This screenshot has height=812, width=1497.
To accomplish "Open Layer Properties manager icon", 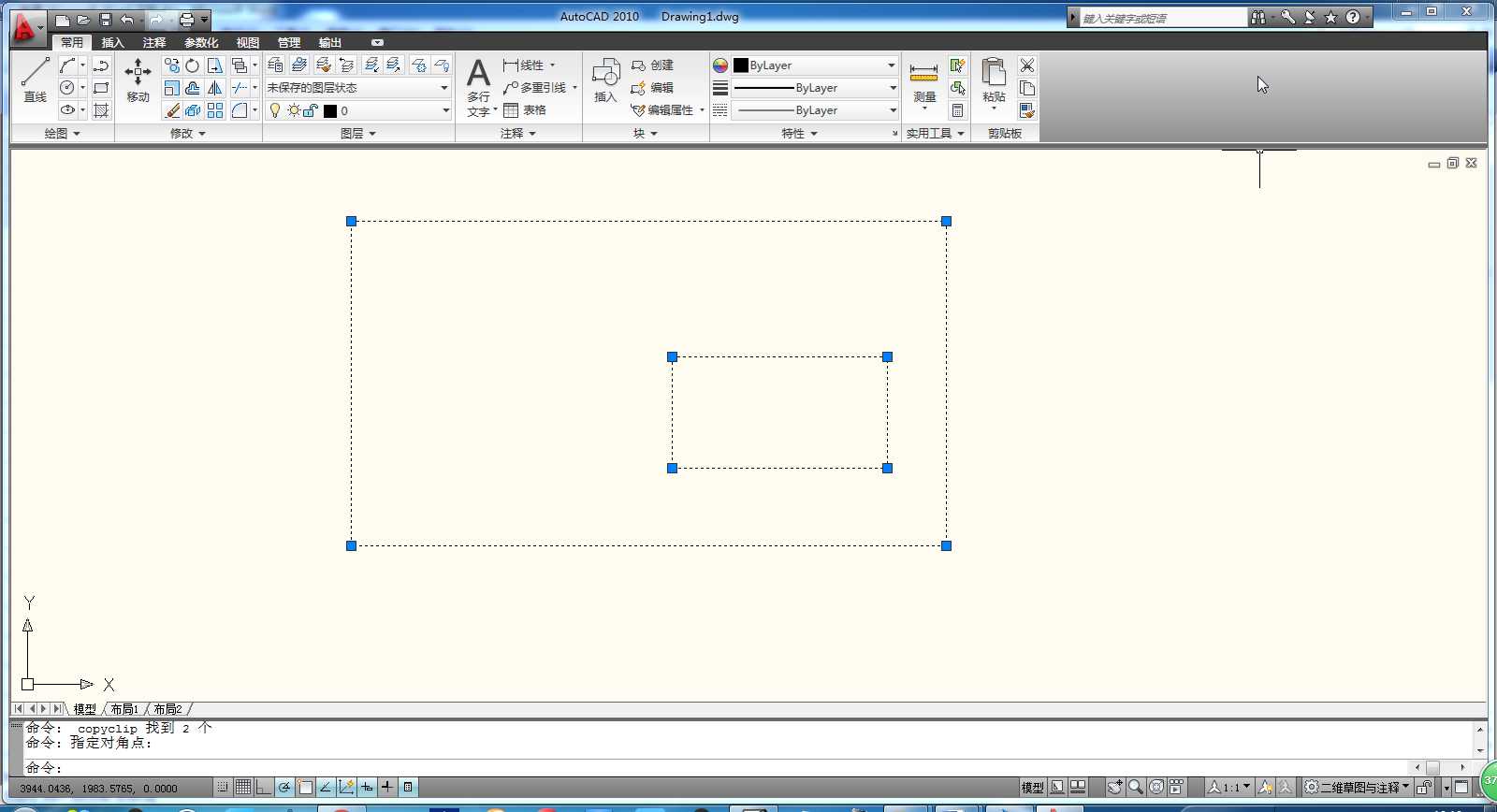I will 275,65.
